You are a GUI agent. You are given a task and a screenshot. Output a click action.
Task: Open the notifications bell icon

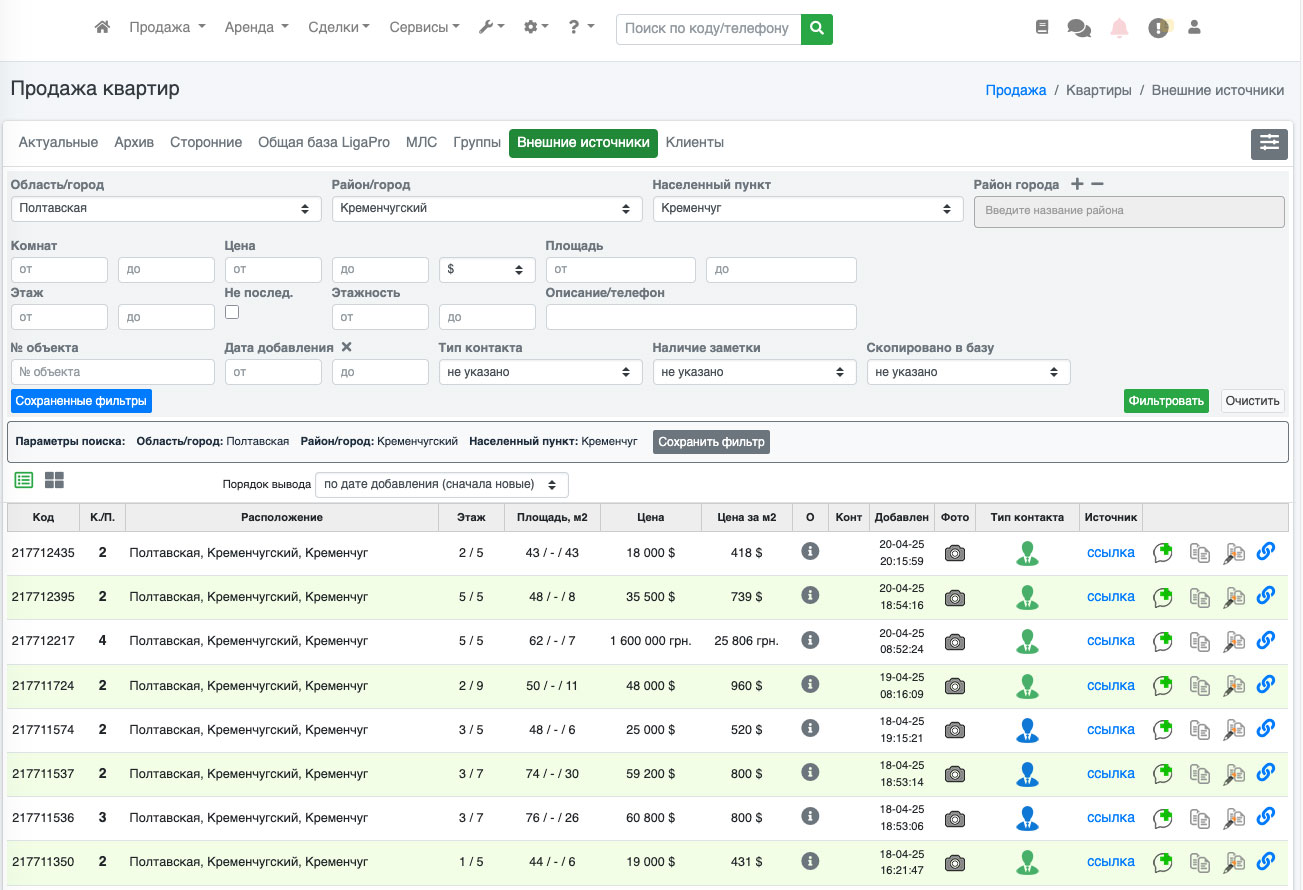1119,28
